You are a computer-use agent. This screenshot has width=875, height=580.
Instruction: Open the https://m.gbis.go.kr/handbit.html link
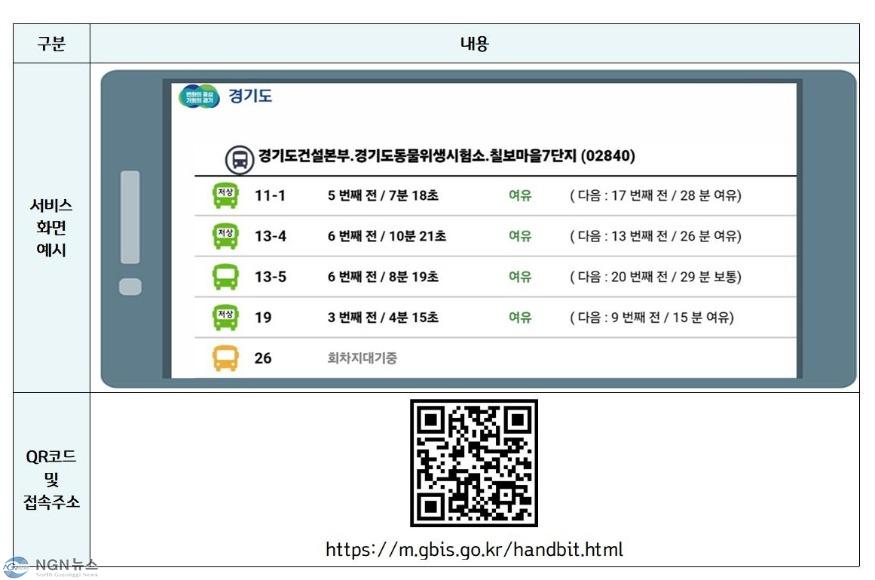474,550
